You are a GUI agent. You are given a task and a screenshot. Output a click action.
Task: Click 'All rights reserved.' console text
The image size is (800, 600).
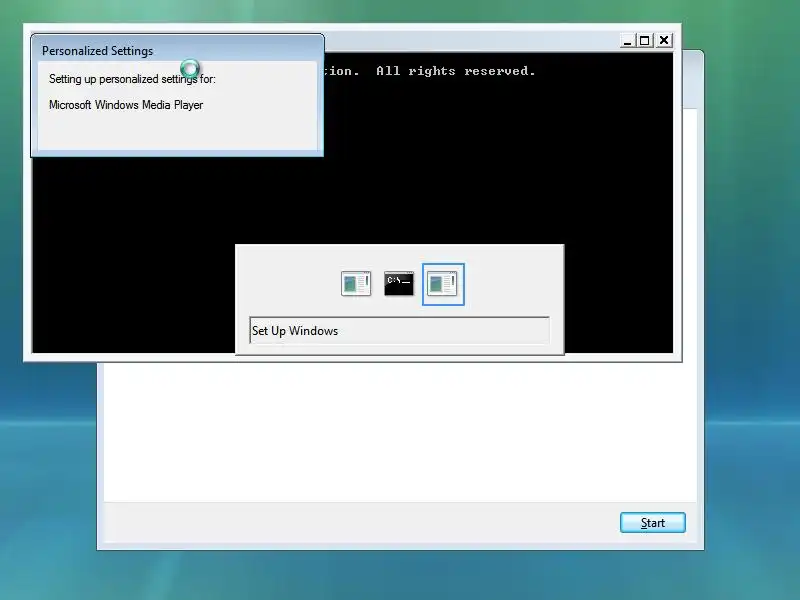click(456, 71)
